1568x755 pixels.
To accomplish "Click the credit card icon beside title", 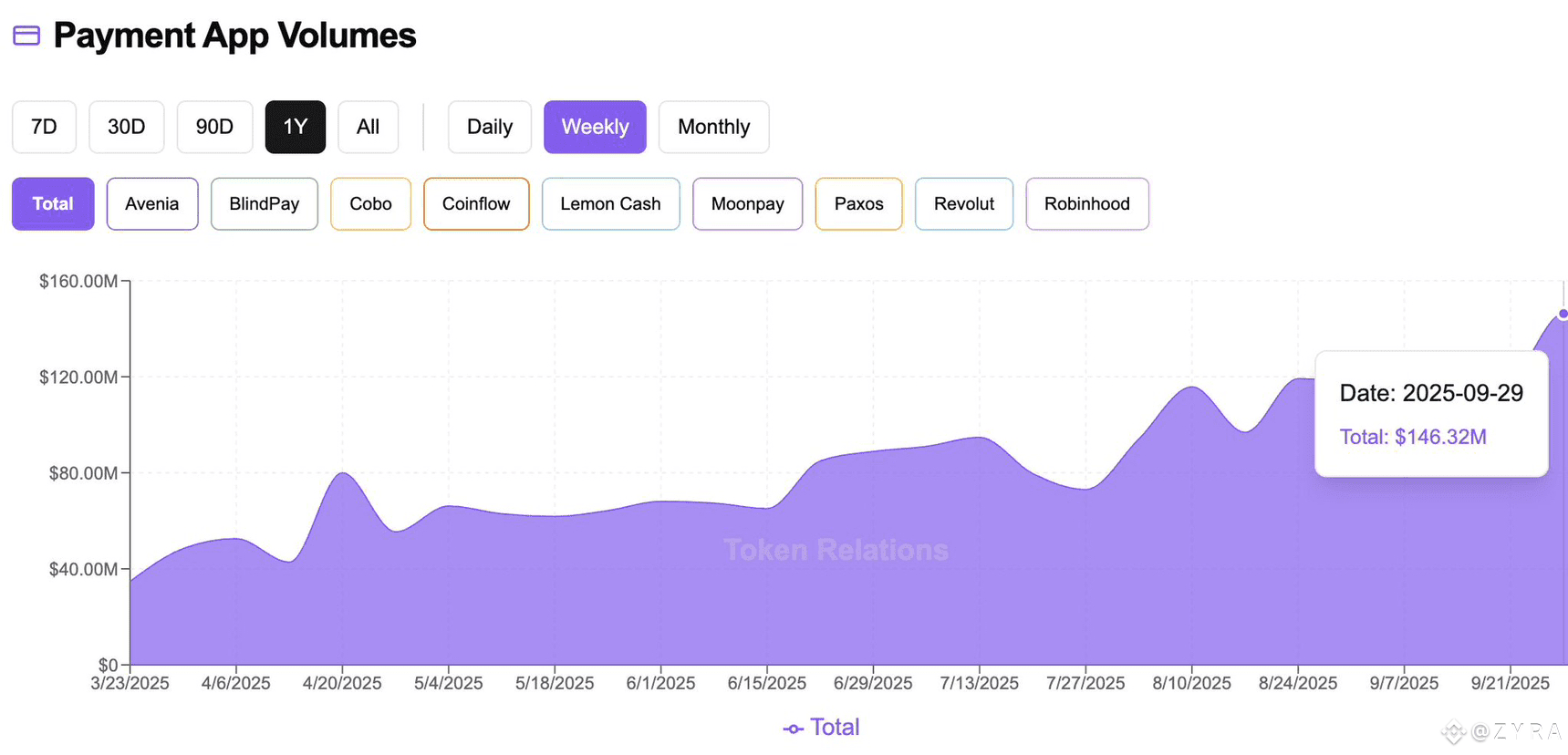I will pyautogui.click(x=26, y=36).
